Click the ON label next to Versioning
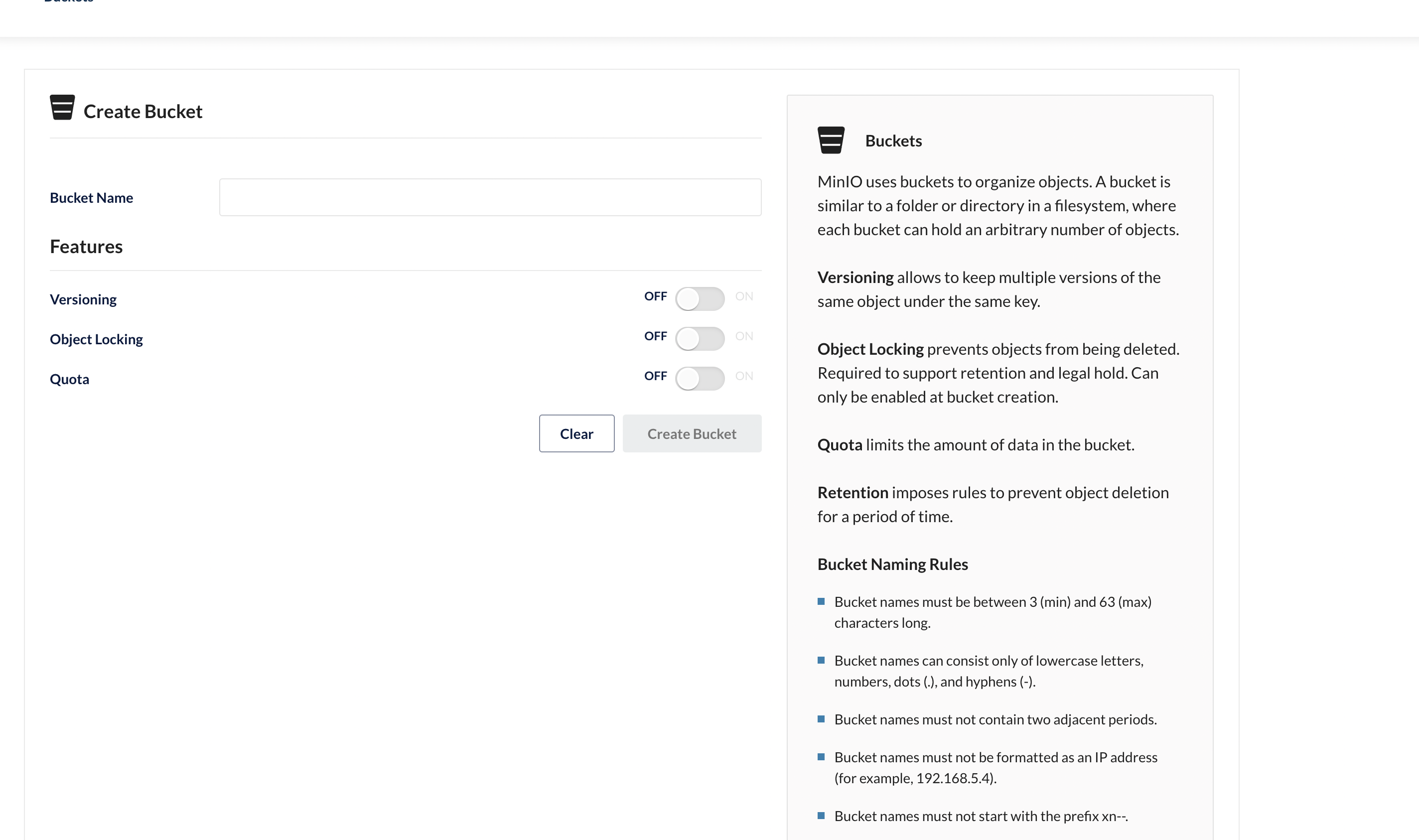 744,296
